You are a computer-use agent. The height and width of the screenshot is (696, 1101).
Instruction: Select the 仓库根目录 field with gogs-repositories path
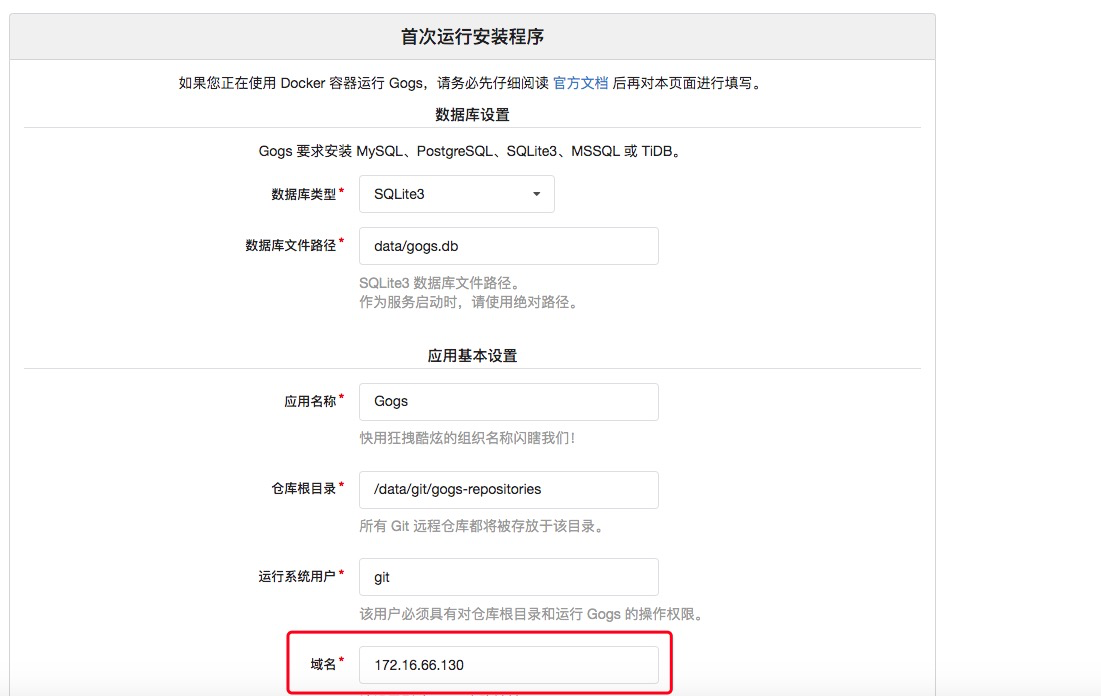(508, 489)
